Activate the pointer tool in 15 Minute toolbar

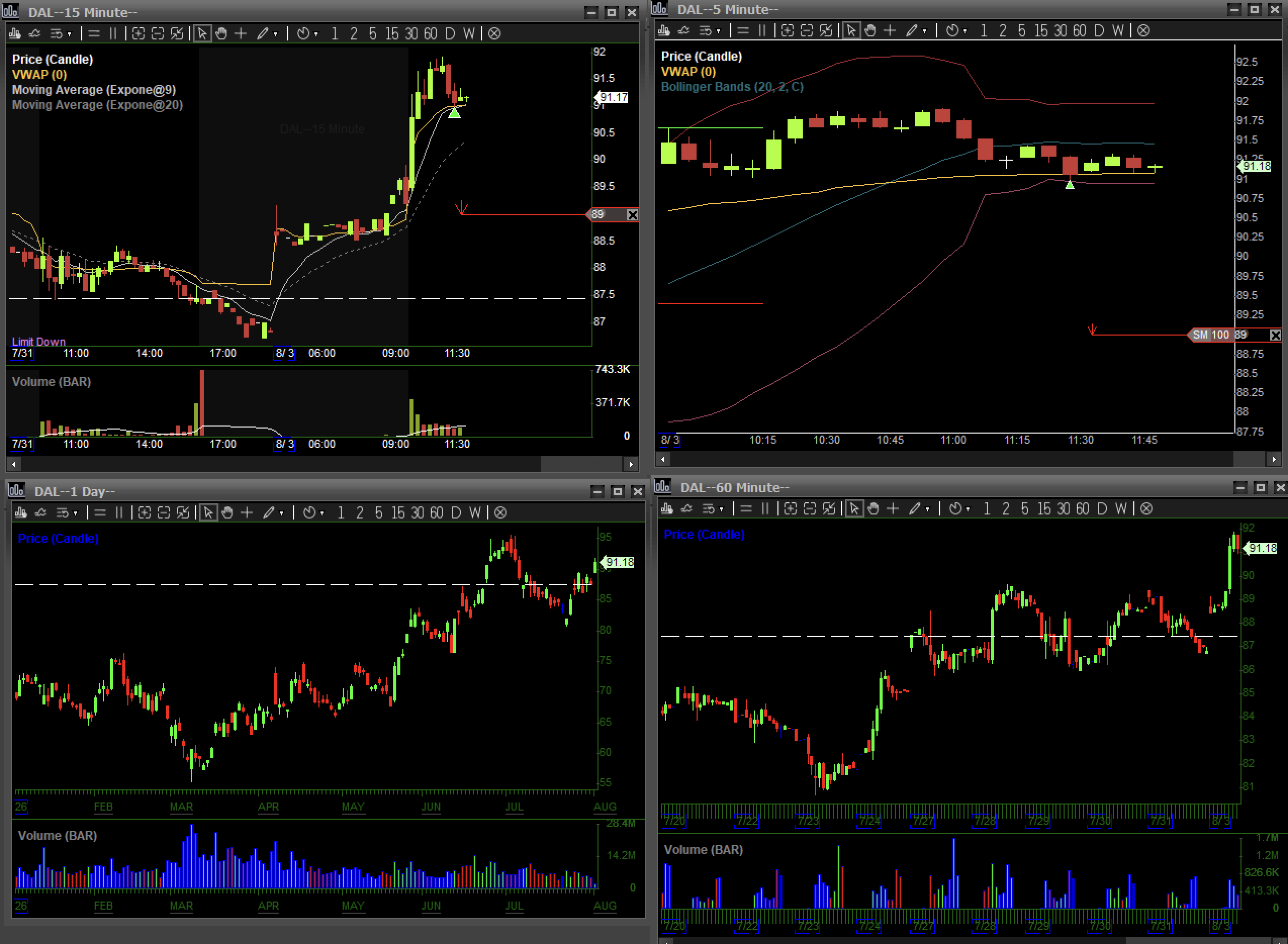[x=202, y=34]
